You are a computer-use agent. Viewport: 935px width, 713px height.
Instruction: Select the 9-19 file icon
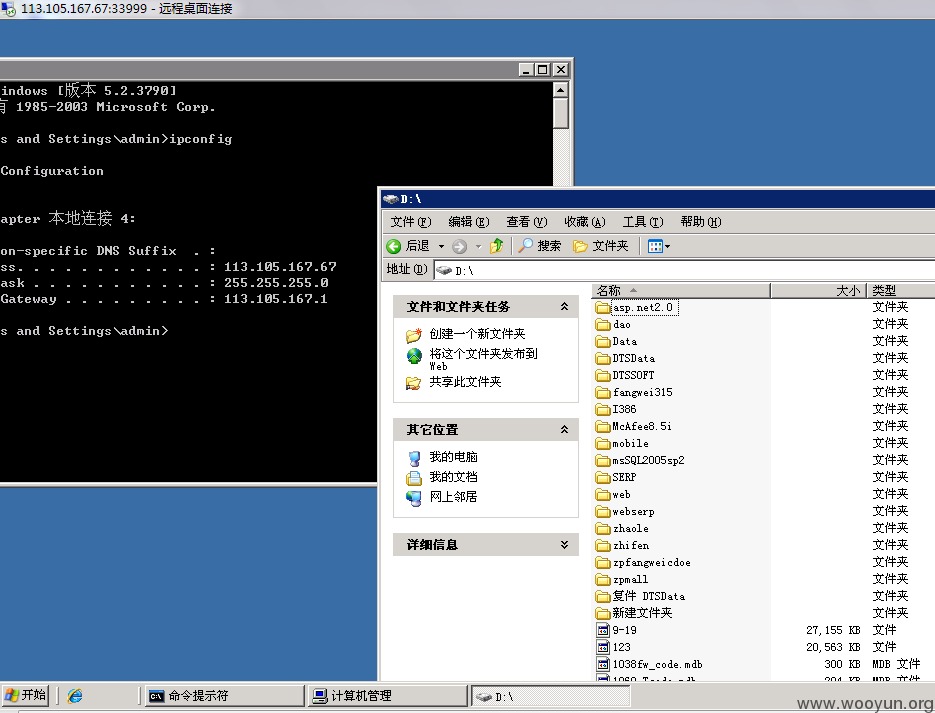(x=603, y=630)
